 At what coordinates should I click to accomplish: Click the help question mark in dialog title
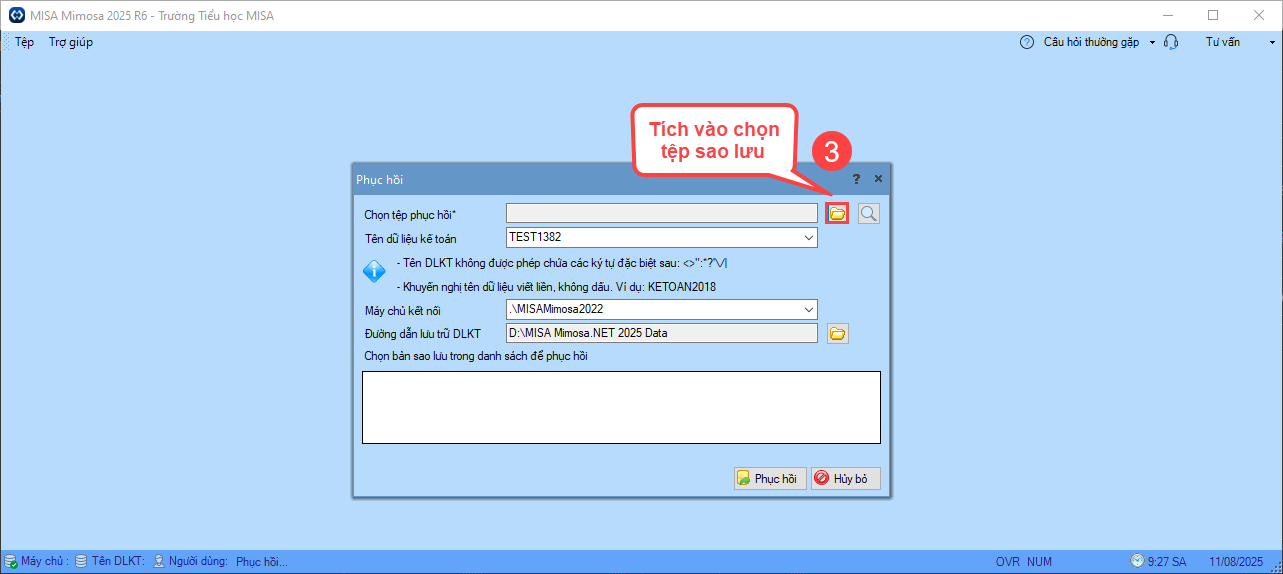click(x=856, y=179)
